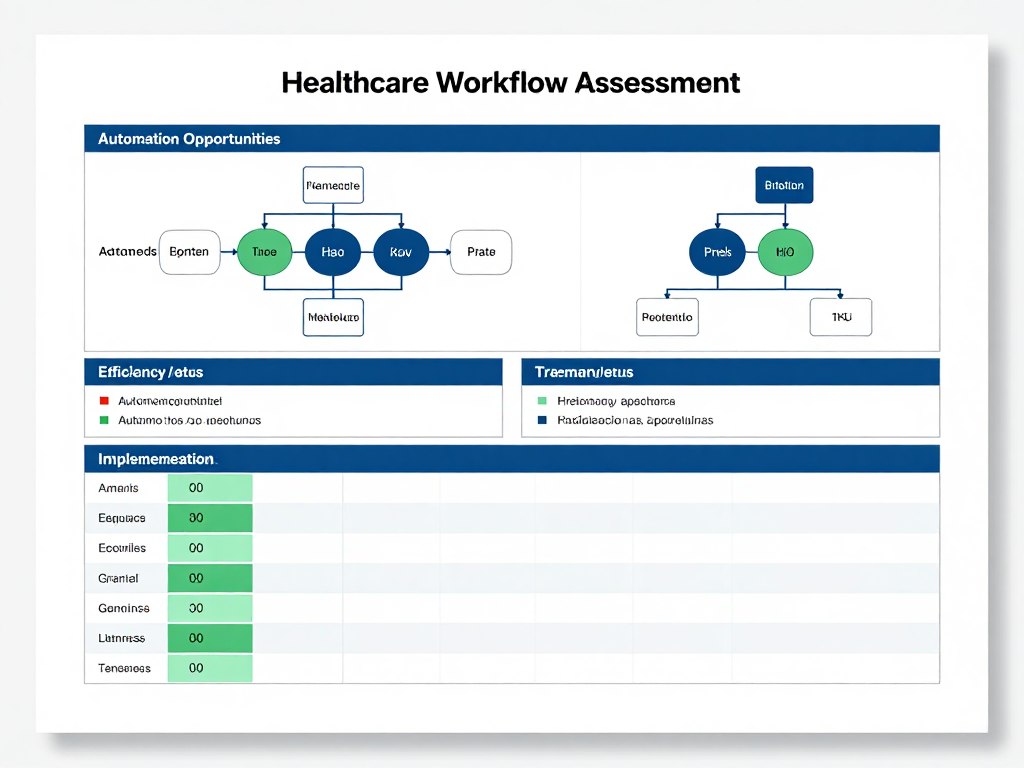Screen dimensions: 1024x768
Task: Click the Healthcare Workflow Assessment title
Action: (511, 83)
